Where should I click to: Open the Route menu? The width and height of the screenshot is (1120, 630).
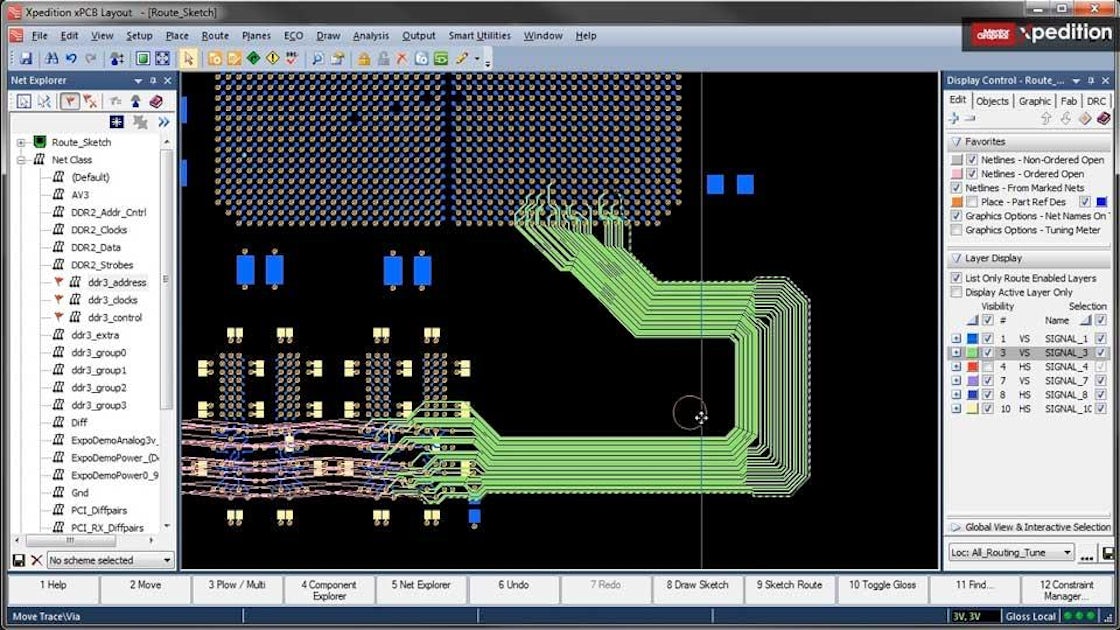coord(215,35)
